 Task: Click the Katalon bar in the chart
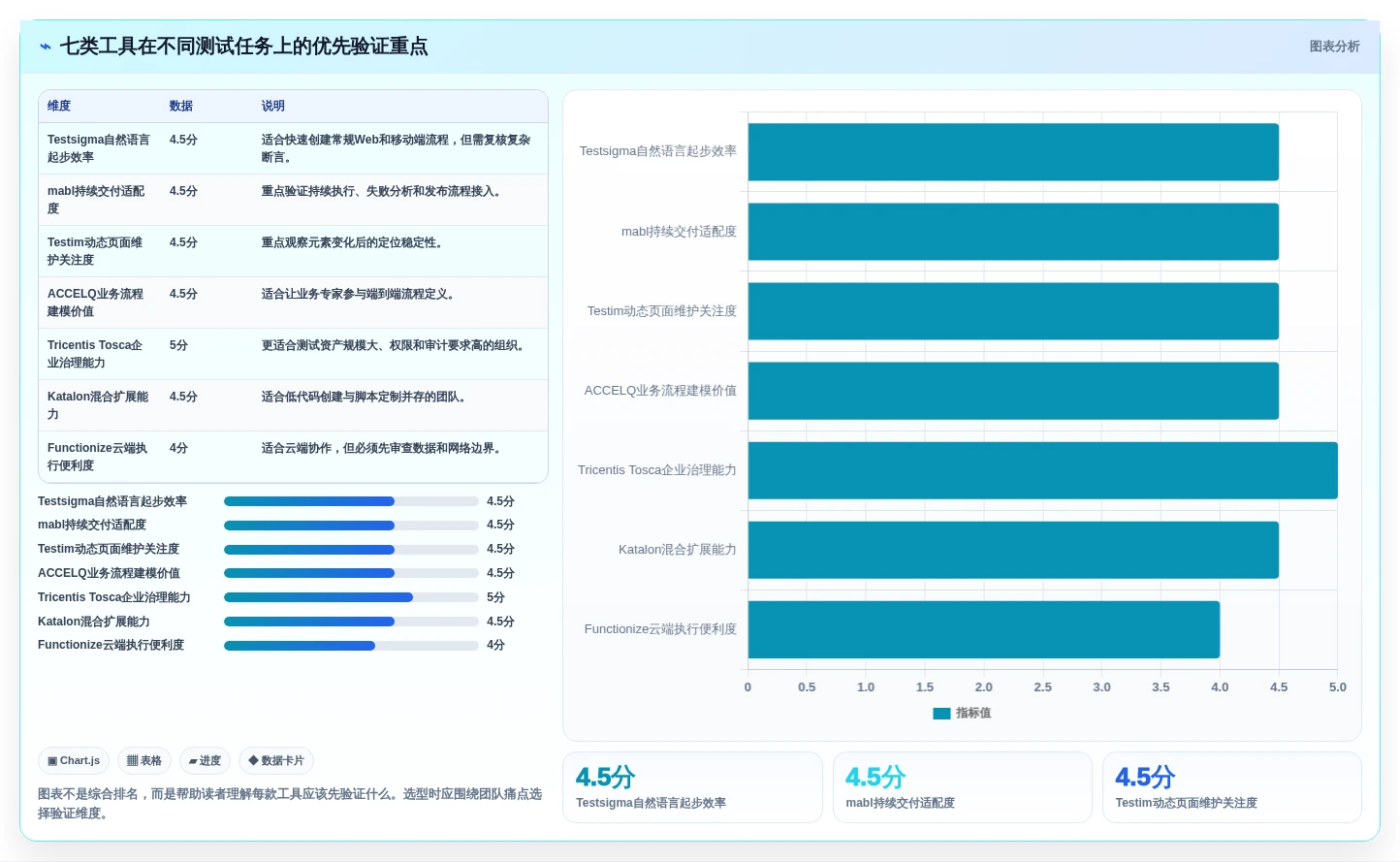[1013, 550]
